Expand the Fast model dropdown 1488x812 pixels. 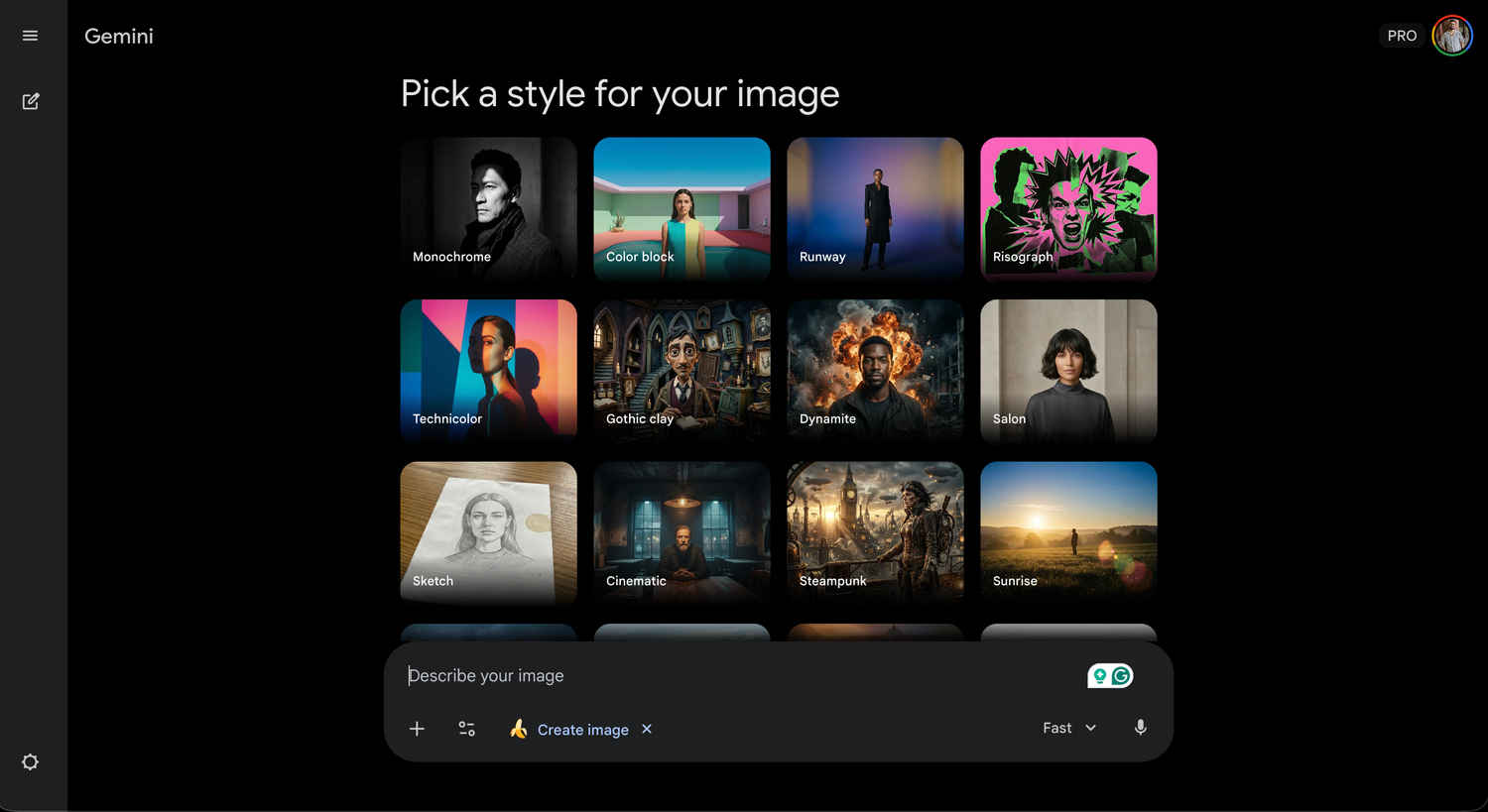(1068, 728)
